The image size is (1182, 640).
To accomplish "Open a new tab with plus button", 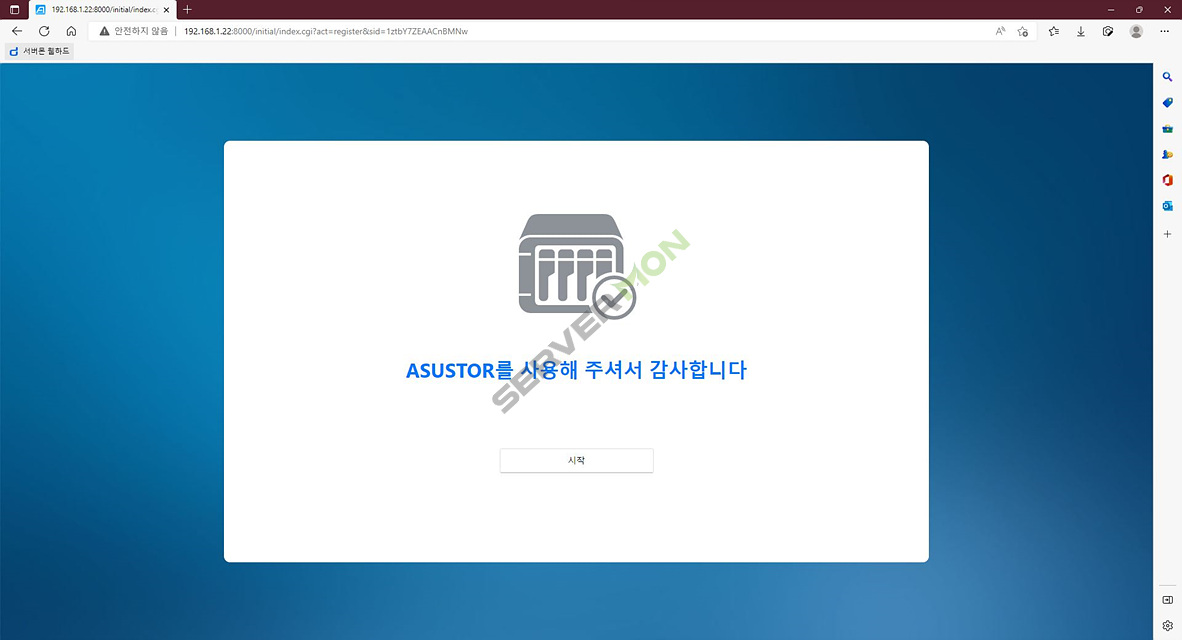I will (188, 10).
